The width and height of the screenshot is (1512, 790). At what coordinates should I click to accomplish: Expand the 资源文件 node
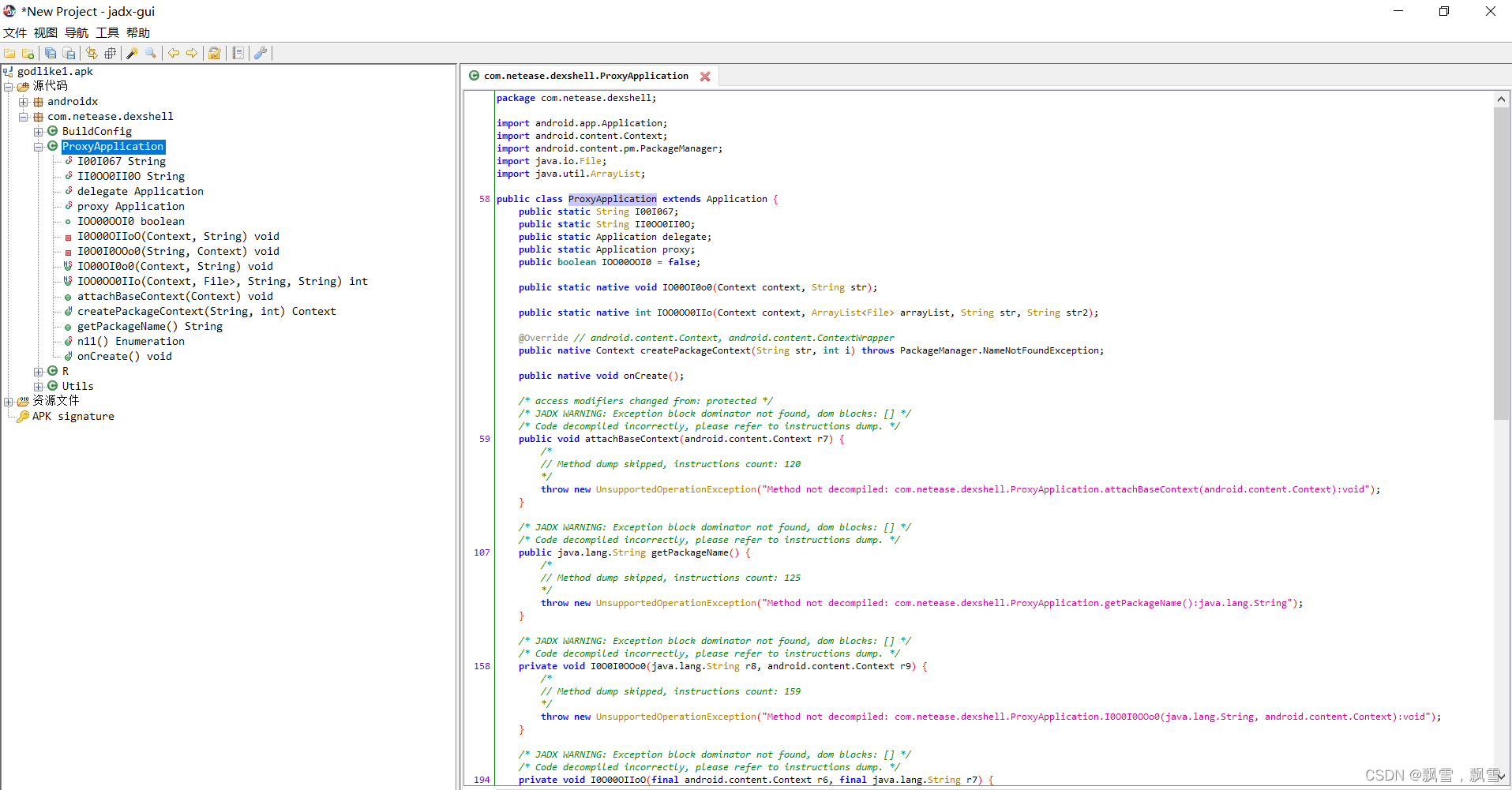pos(8,402)
